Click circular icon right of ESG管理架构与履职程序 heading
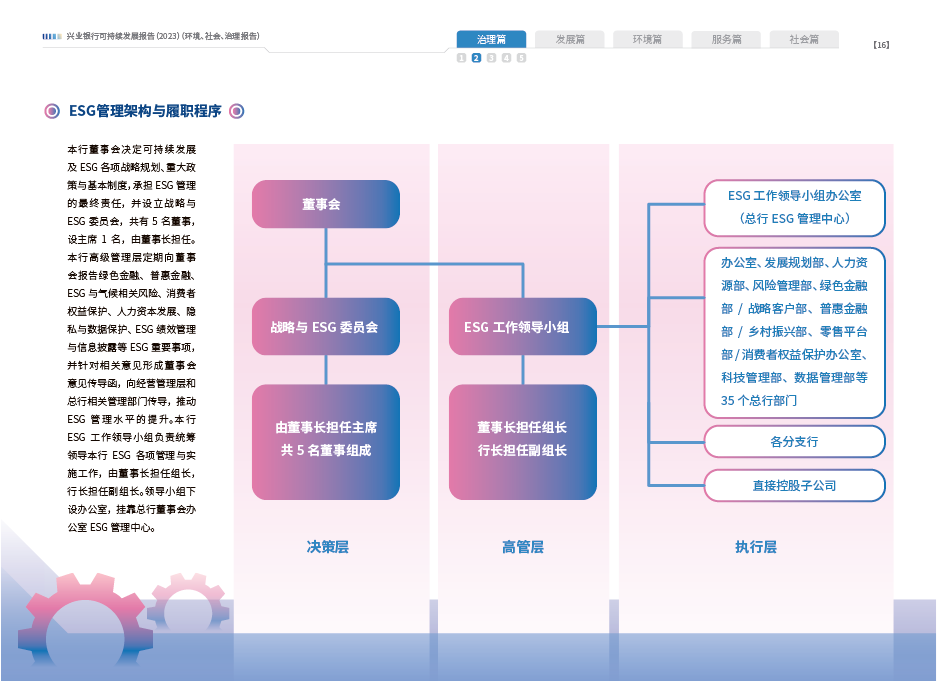 (237, 111)
